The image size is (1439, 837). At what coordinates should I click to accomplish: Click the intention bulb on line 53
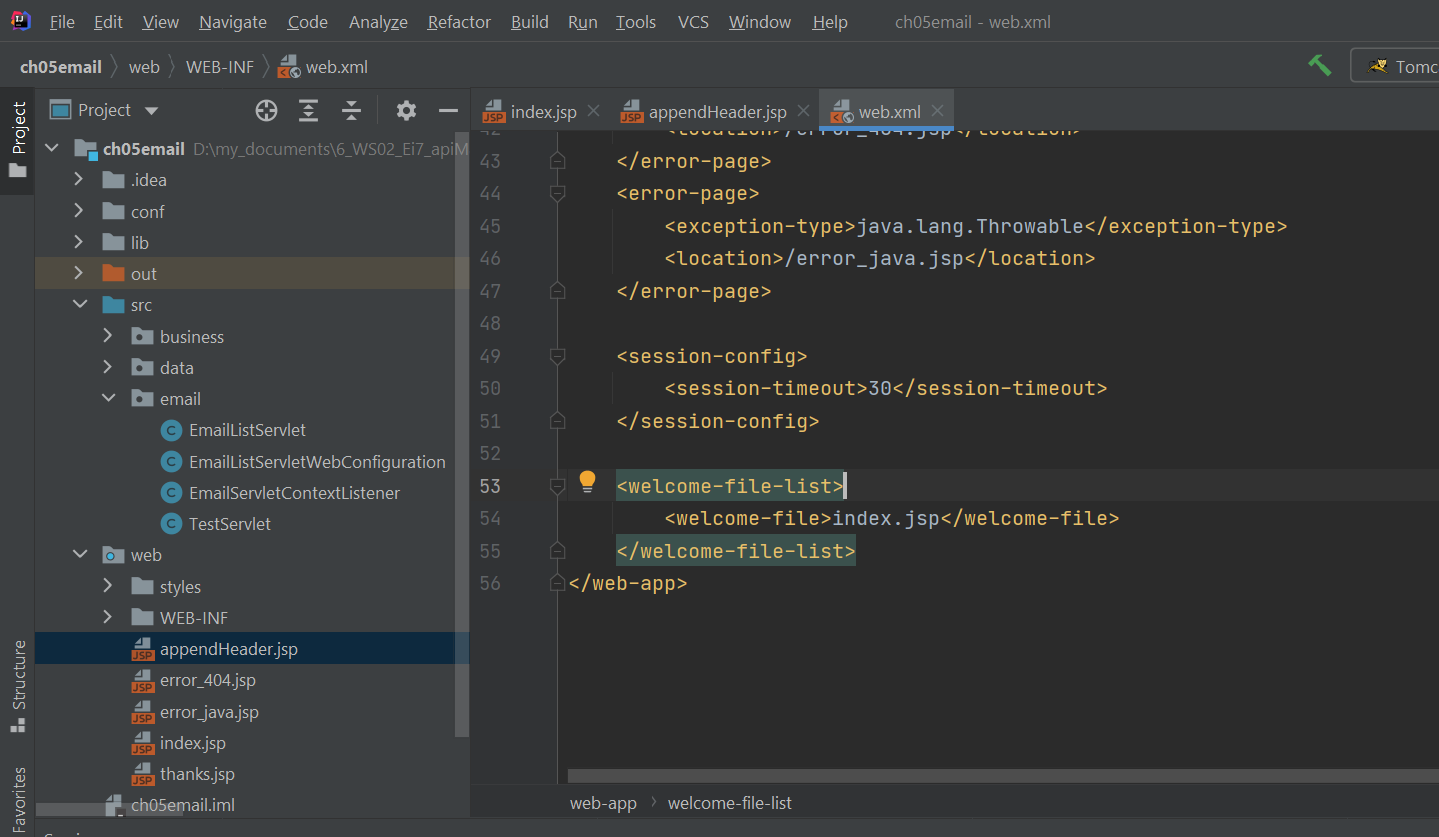(x=588, y=482)
